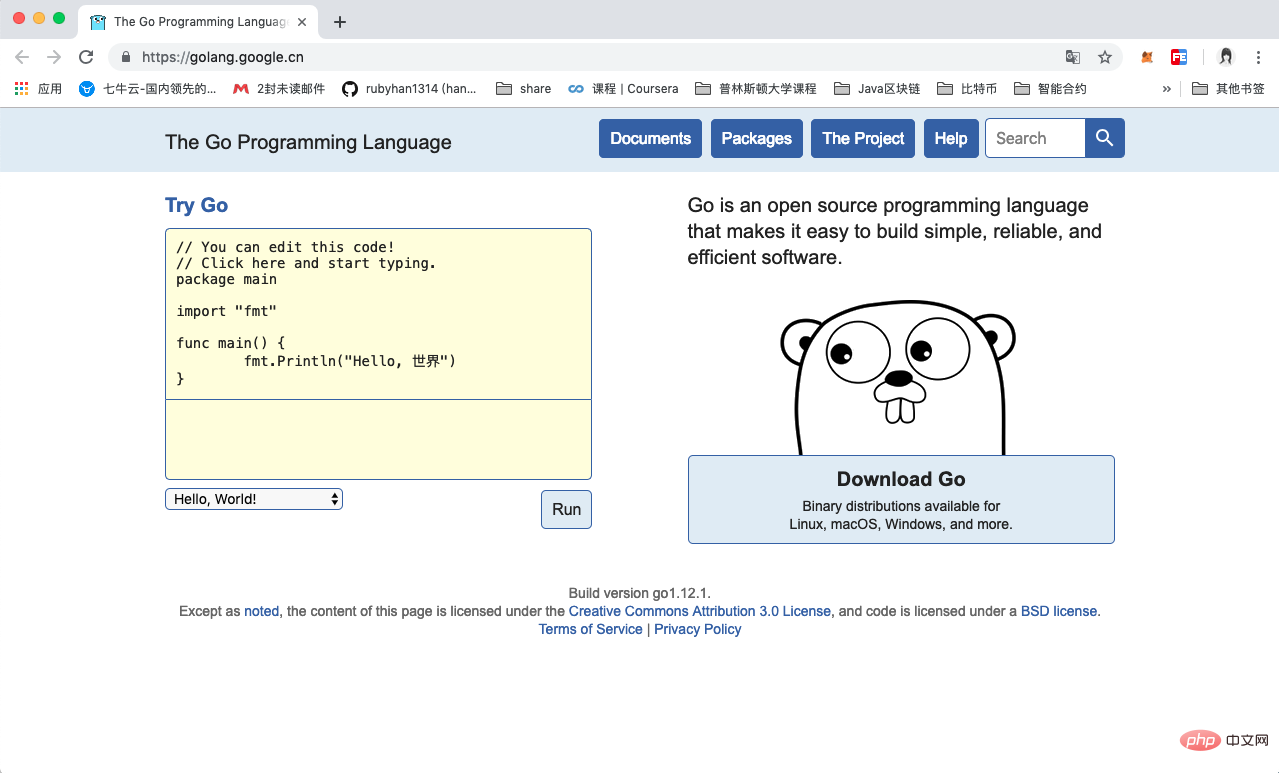
Task: Open the Java区块链 bookmarks folder
Action: click(877, 89)
